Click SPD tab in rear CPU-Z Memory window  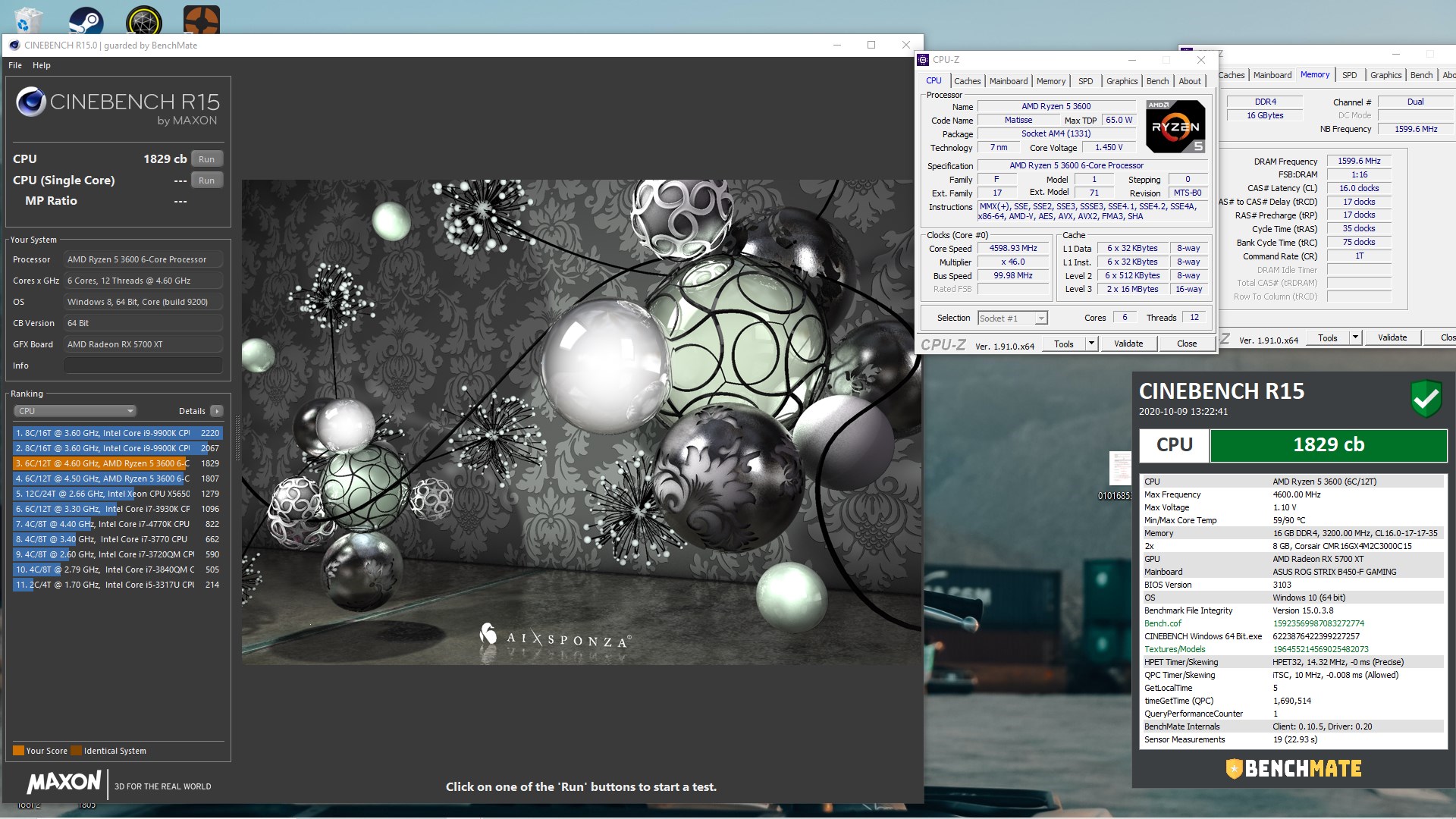coord(1349,75)
